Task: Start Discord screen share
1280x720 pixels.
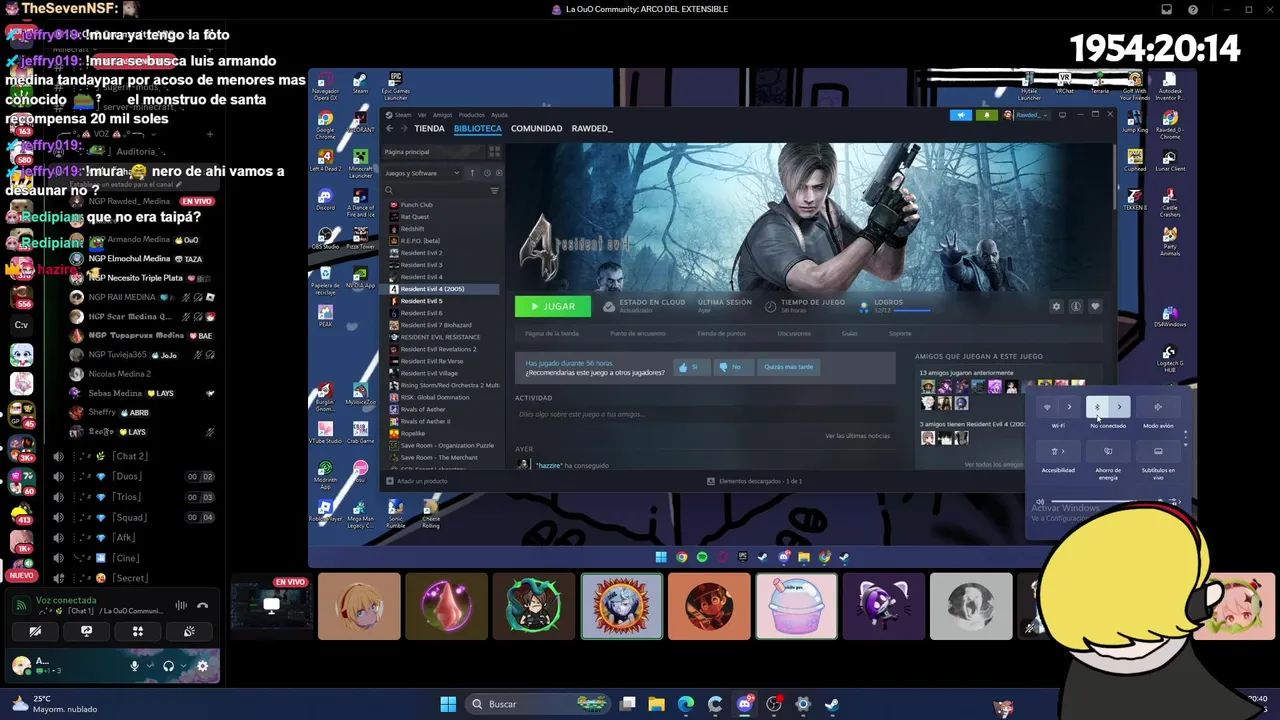Action: click(87, 631)
